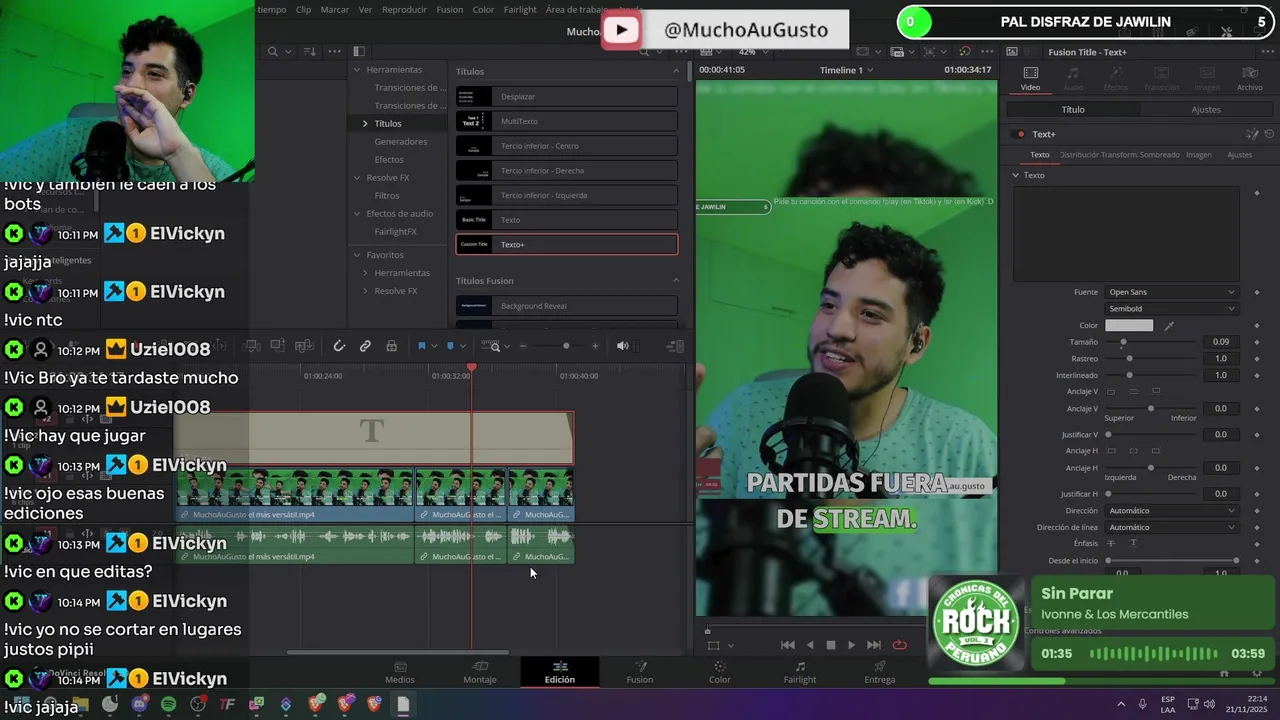This screenshot has width=1280, height=720.
Task: Click the text Color swatch
Action: pos(1129,326)
